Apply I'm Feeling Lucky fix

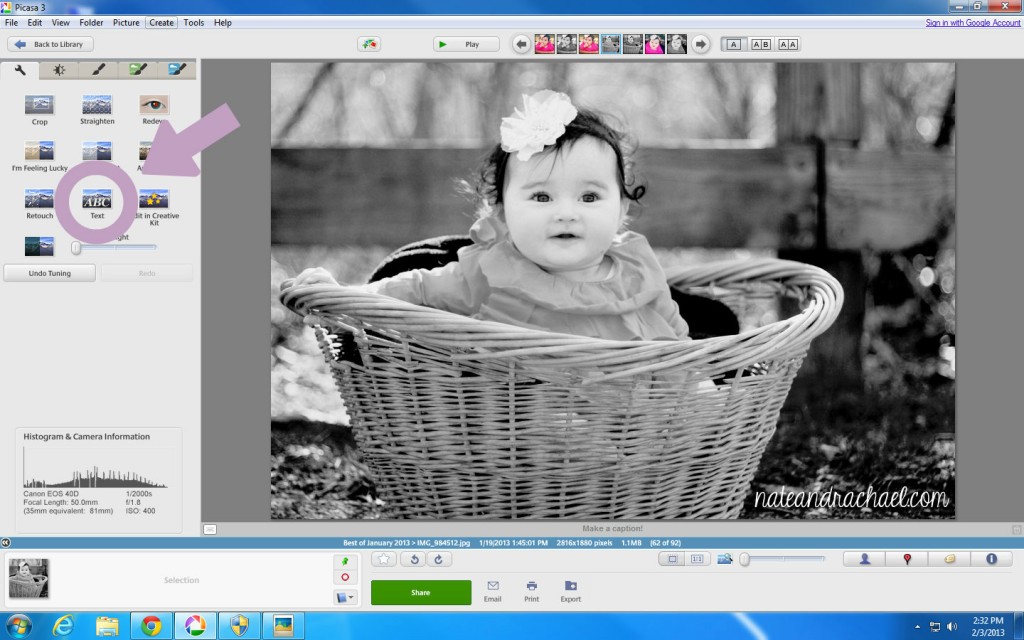(39, 152)
